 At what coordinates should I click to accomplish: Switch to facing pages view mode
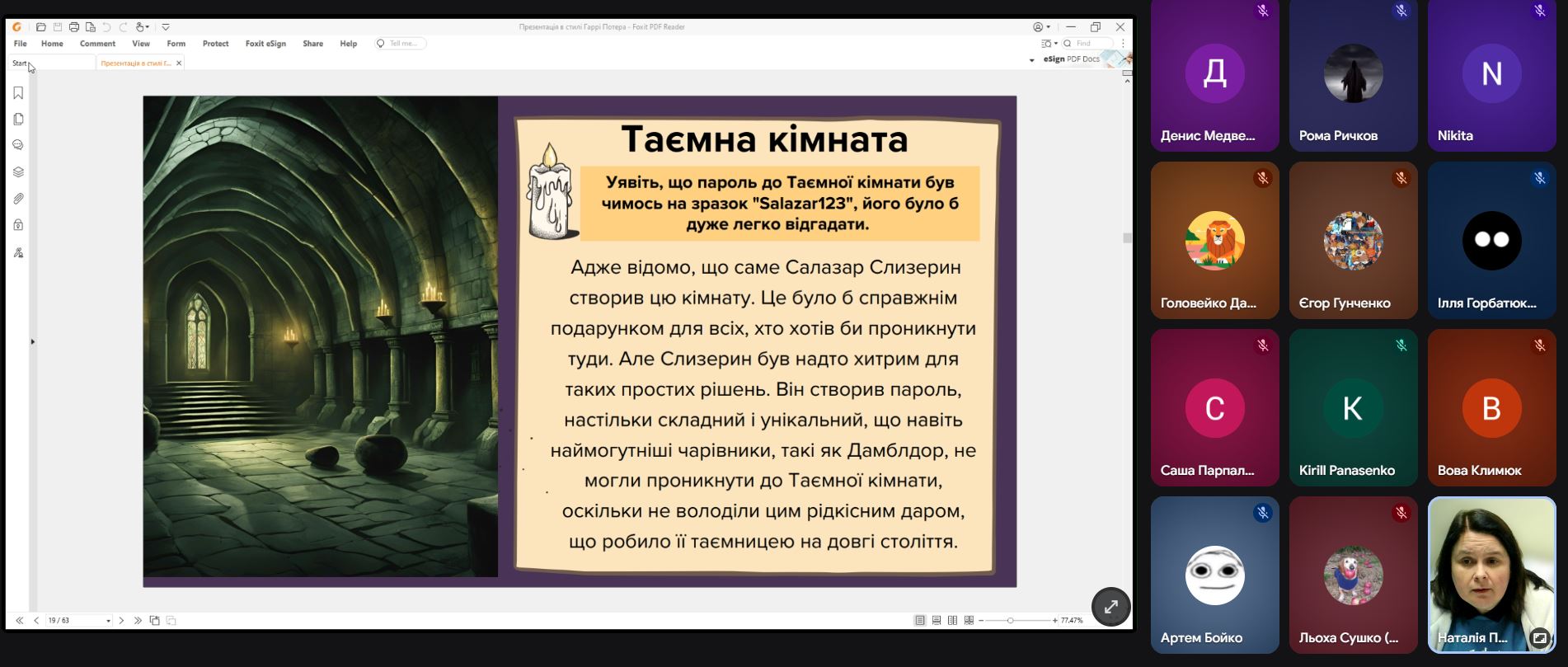(x=953, y=620)
